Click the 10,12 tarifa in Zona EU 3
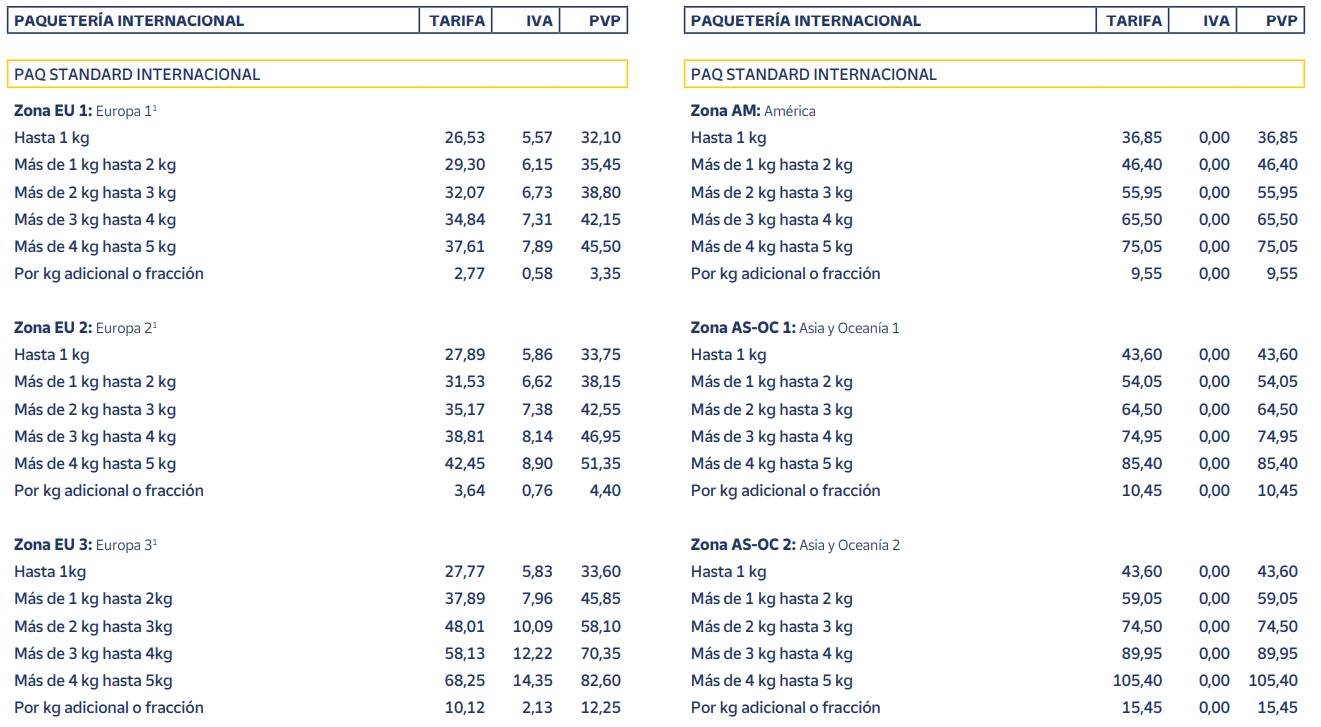 pos(465,708)
